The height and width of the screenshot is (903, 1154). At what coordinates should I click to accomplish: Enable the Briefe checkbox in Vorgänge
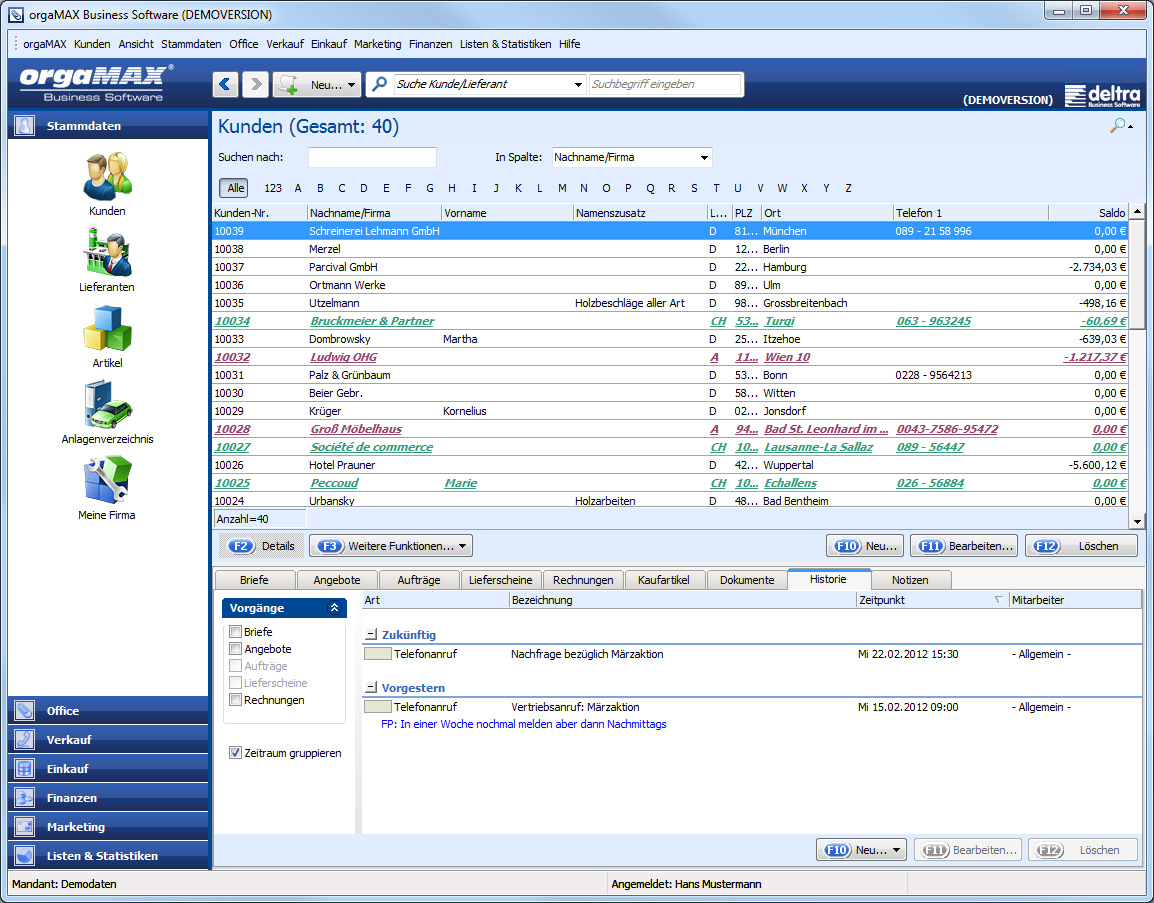[x=236, y=631]
